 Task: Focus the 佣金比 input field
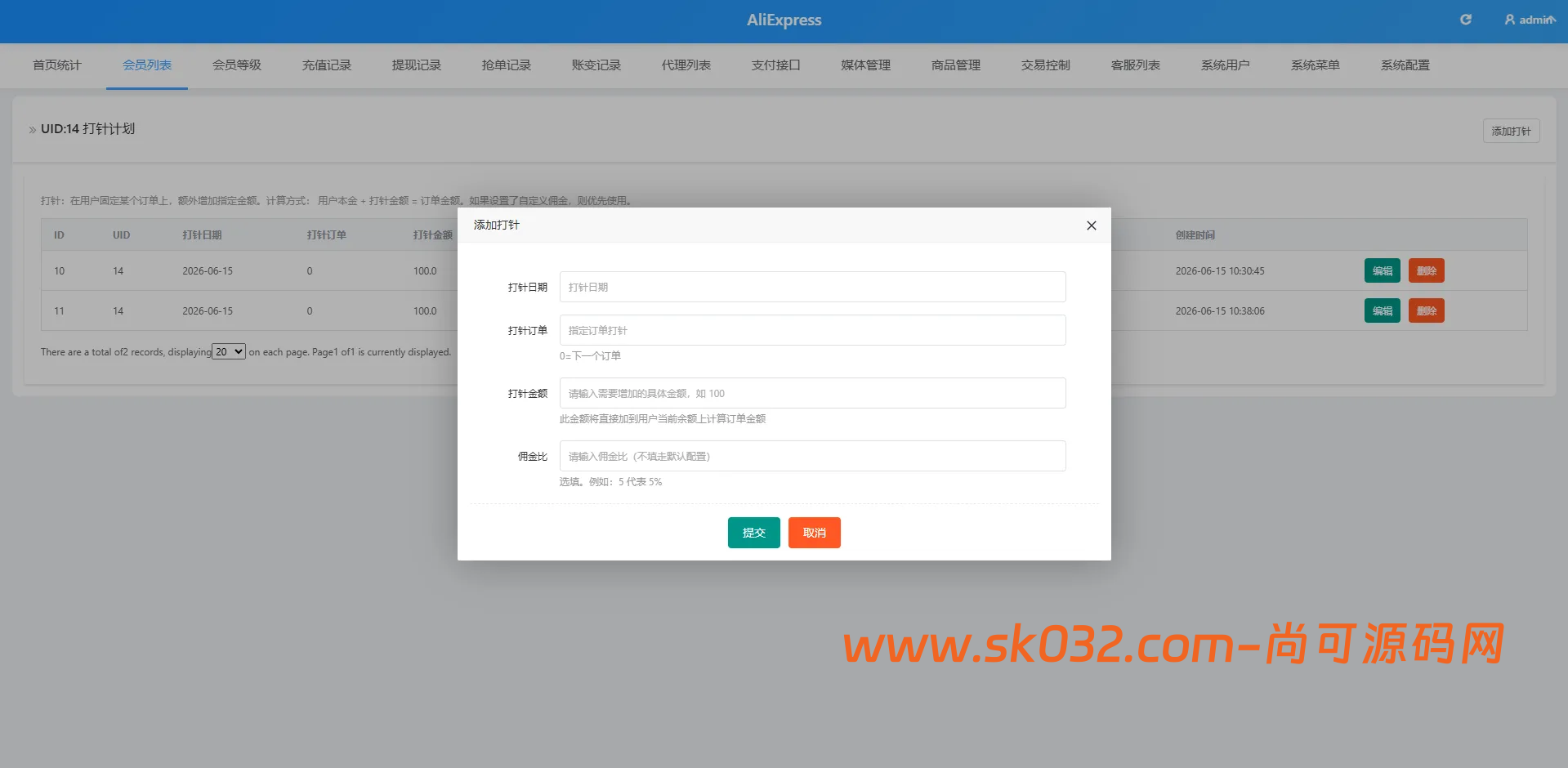pos(812,456)
